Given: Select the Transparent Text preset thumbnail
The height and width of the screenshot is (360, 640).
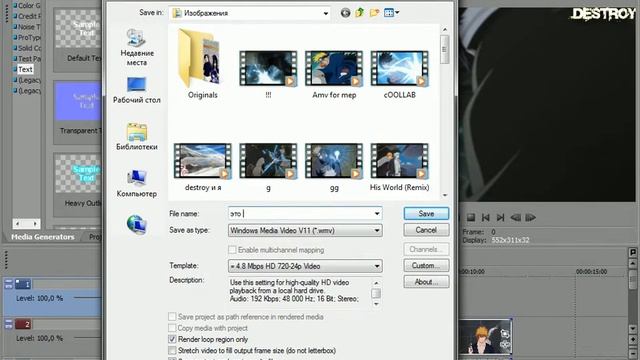Looking at the screenshot, I should point(78,101).
